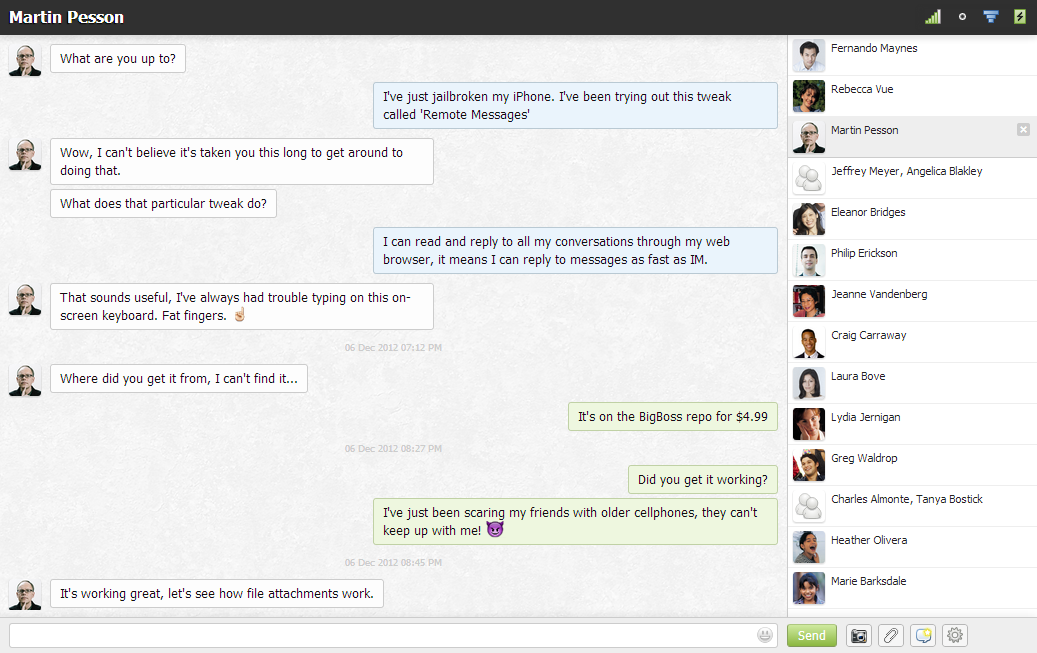
Task: Open conversation with Fernando Maynes
Action: click(873, 49)
